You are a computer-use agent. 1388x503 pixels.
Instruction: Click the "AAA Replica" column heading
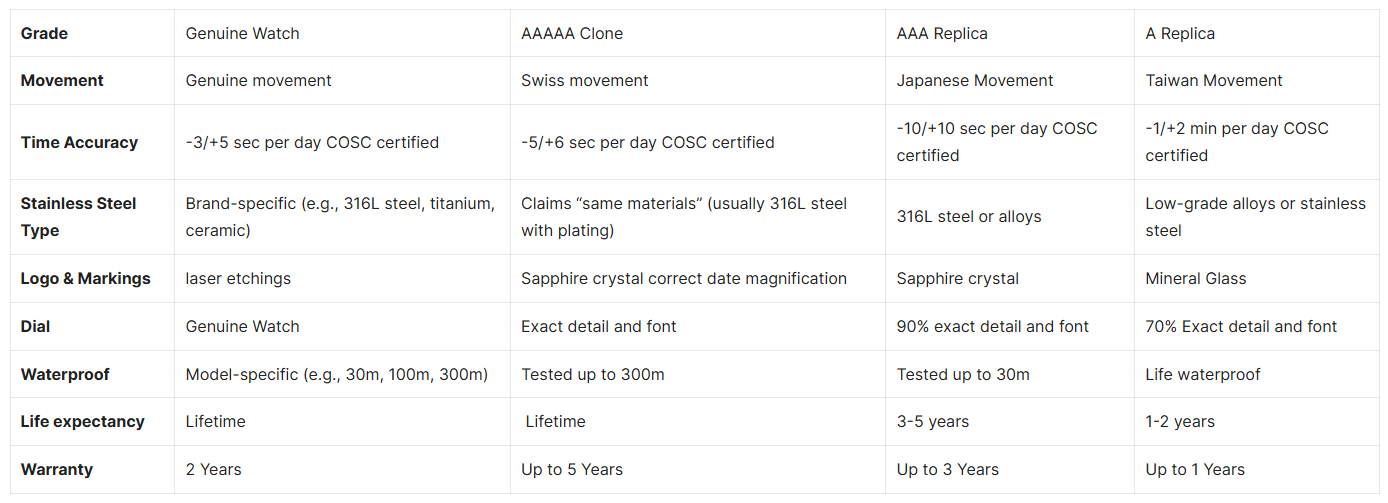coord(942,33)
